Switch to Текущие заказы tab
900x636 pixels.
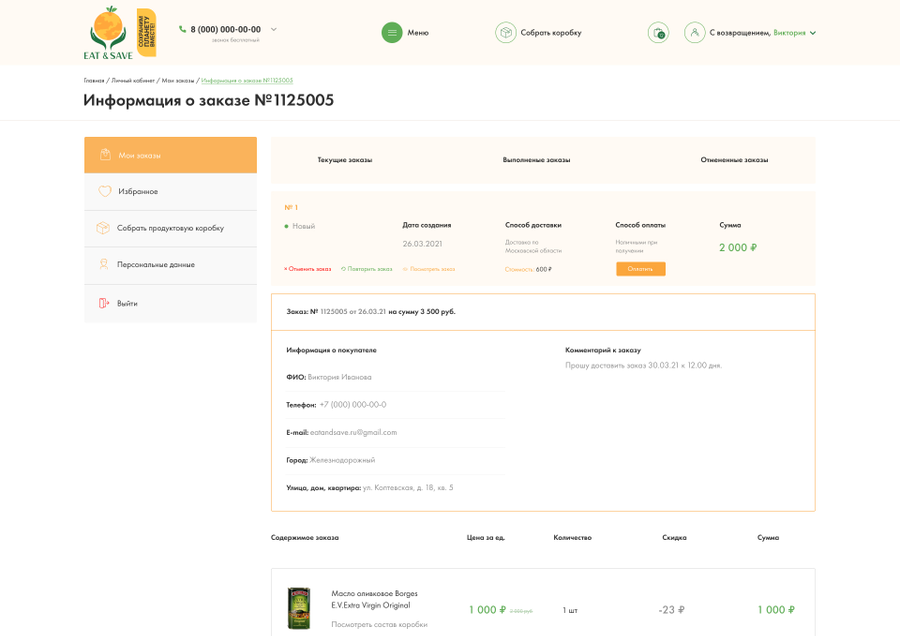345,160
